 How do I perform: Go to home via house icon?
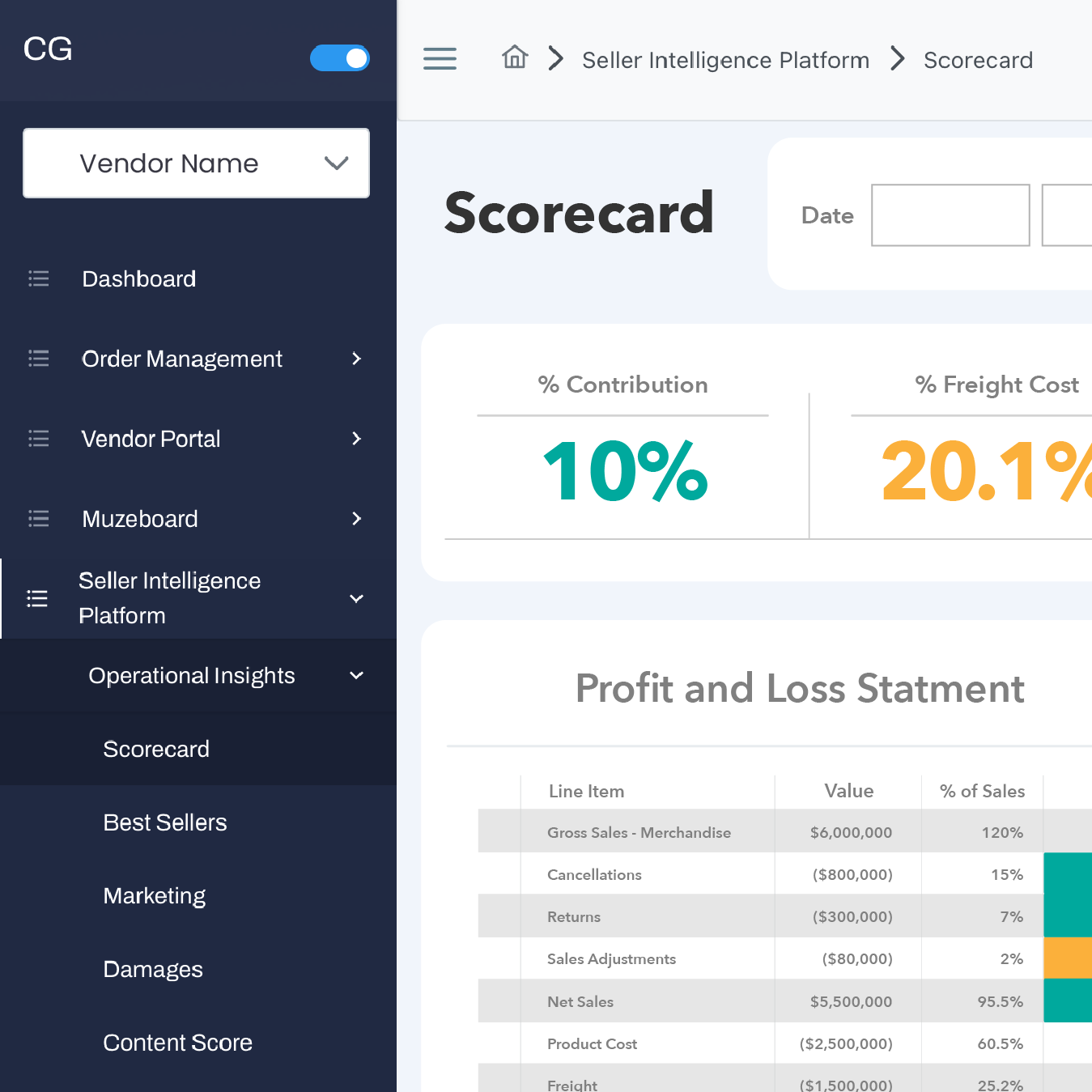tap(515, 57)
